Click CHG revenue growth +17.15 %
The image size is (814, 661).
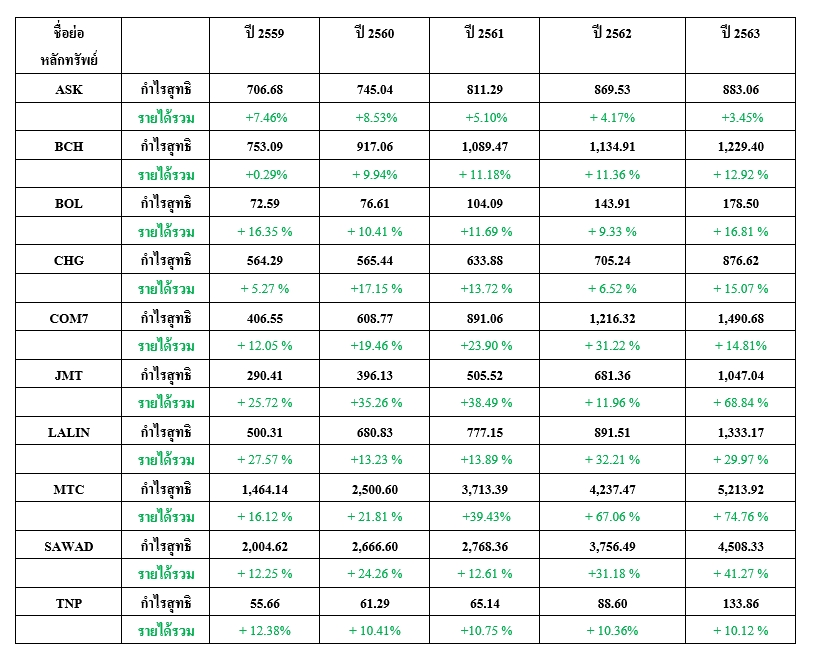pos(376,288)
